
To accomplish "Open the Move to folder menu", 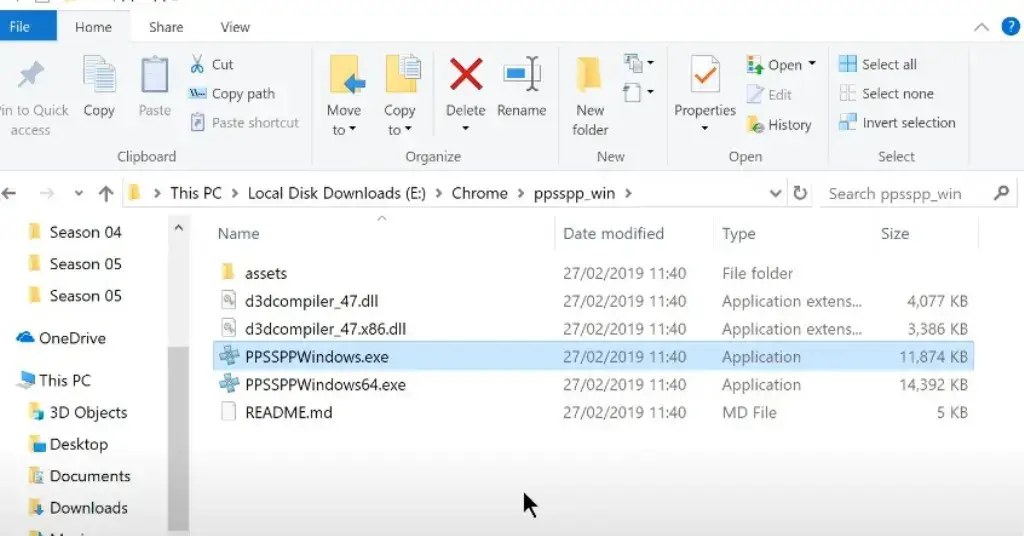I will [344, 95].
